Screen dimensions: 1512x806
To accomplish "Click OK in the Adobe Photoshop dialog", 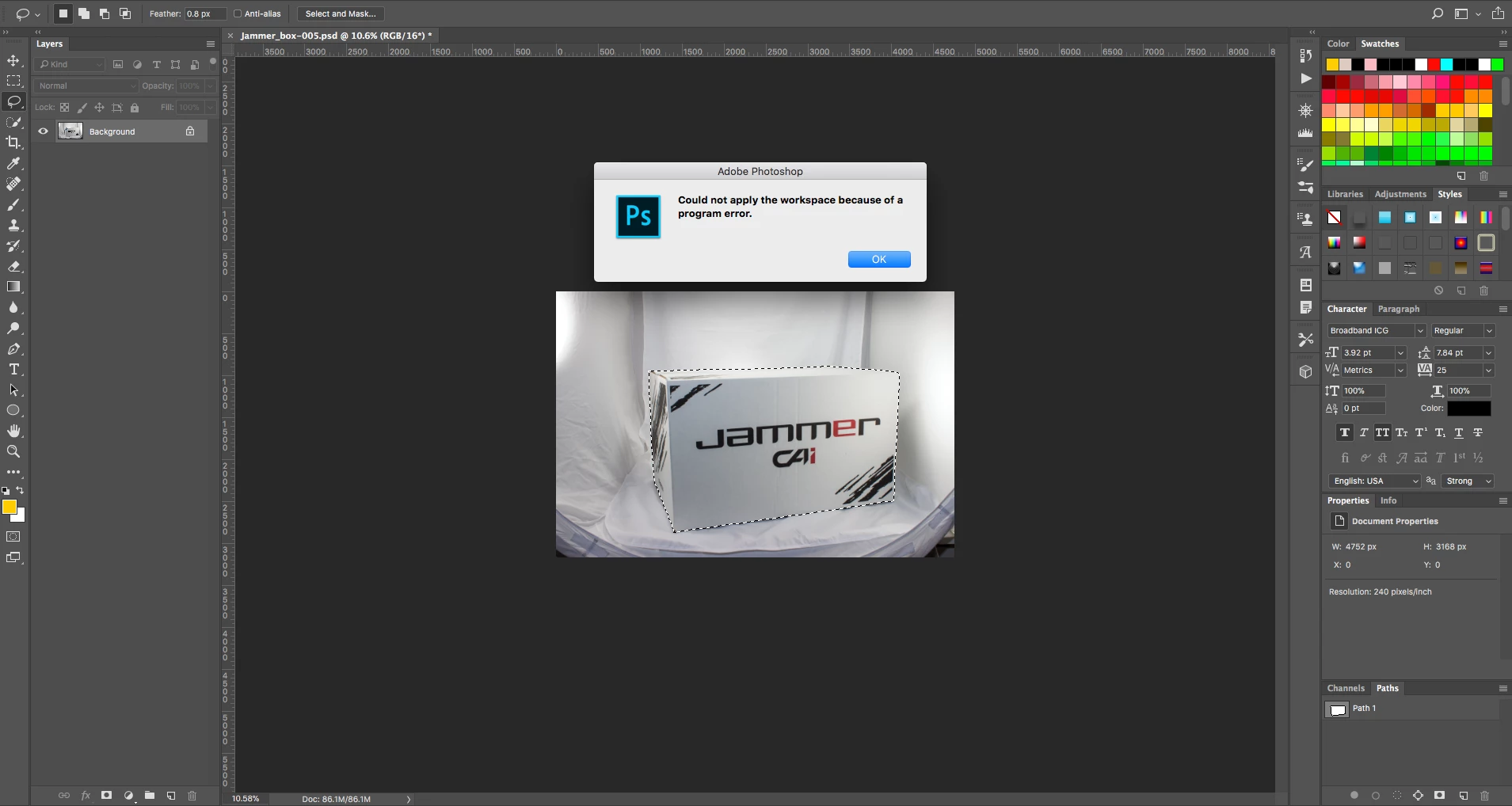I will coord(879,260).
